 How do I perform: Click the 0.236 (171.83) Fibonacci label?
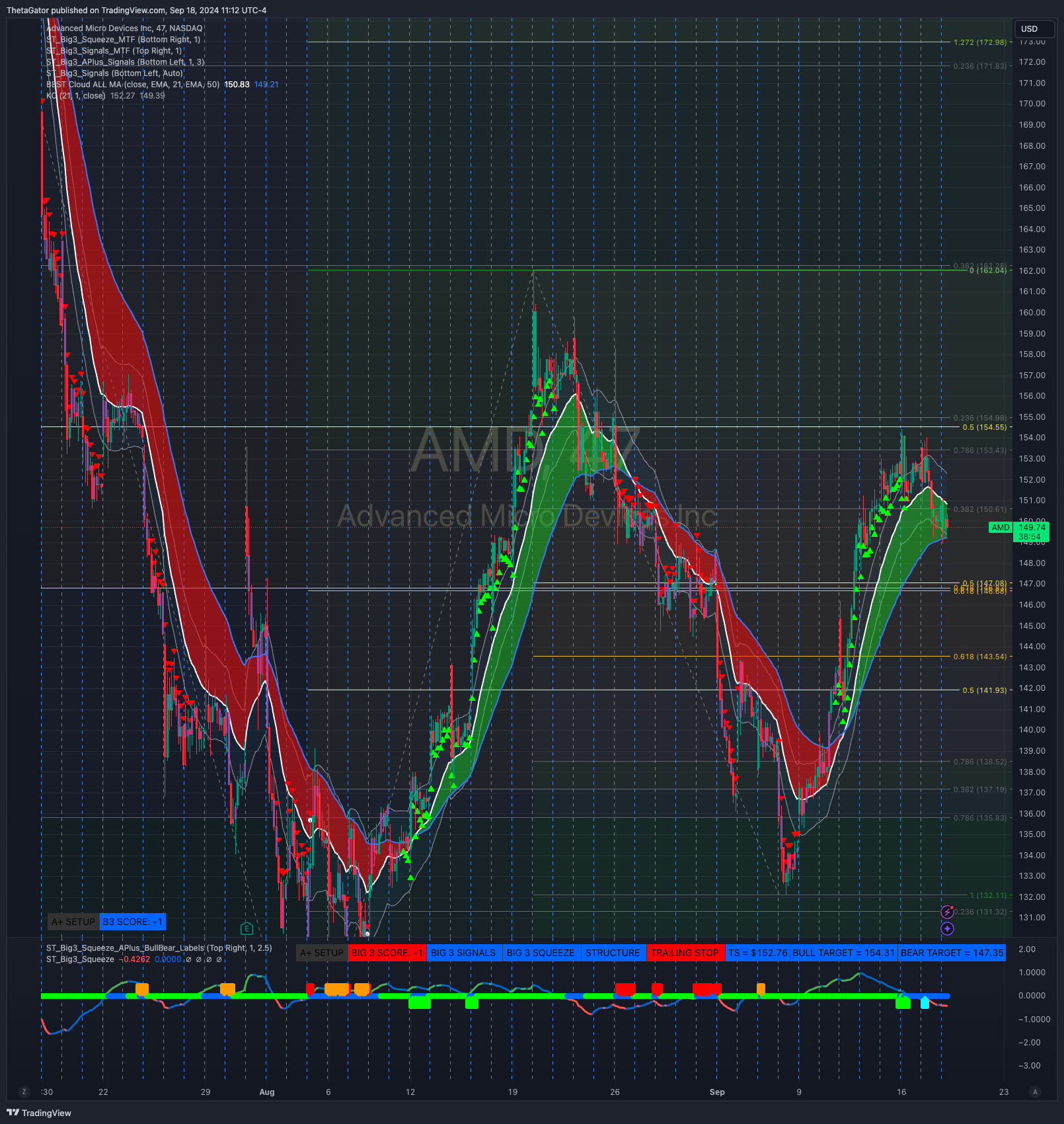click(980, 66)
